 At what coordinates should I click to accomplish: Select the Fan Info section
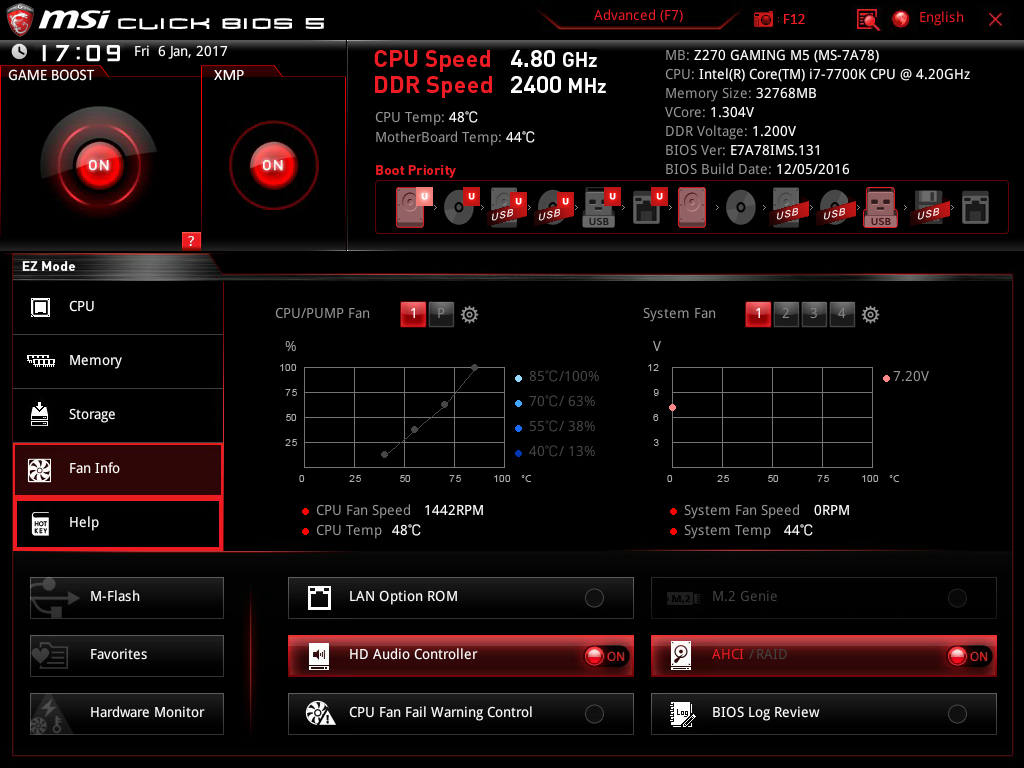(x=118, y=469)
